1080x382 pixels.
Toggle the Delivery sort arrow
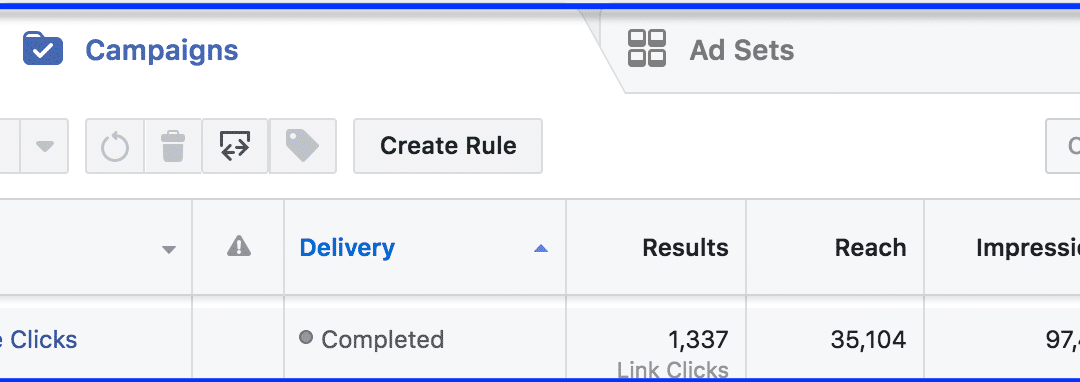[x=541, y=248]
